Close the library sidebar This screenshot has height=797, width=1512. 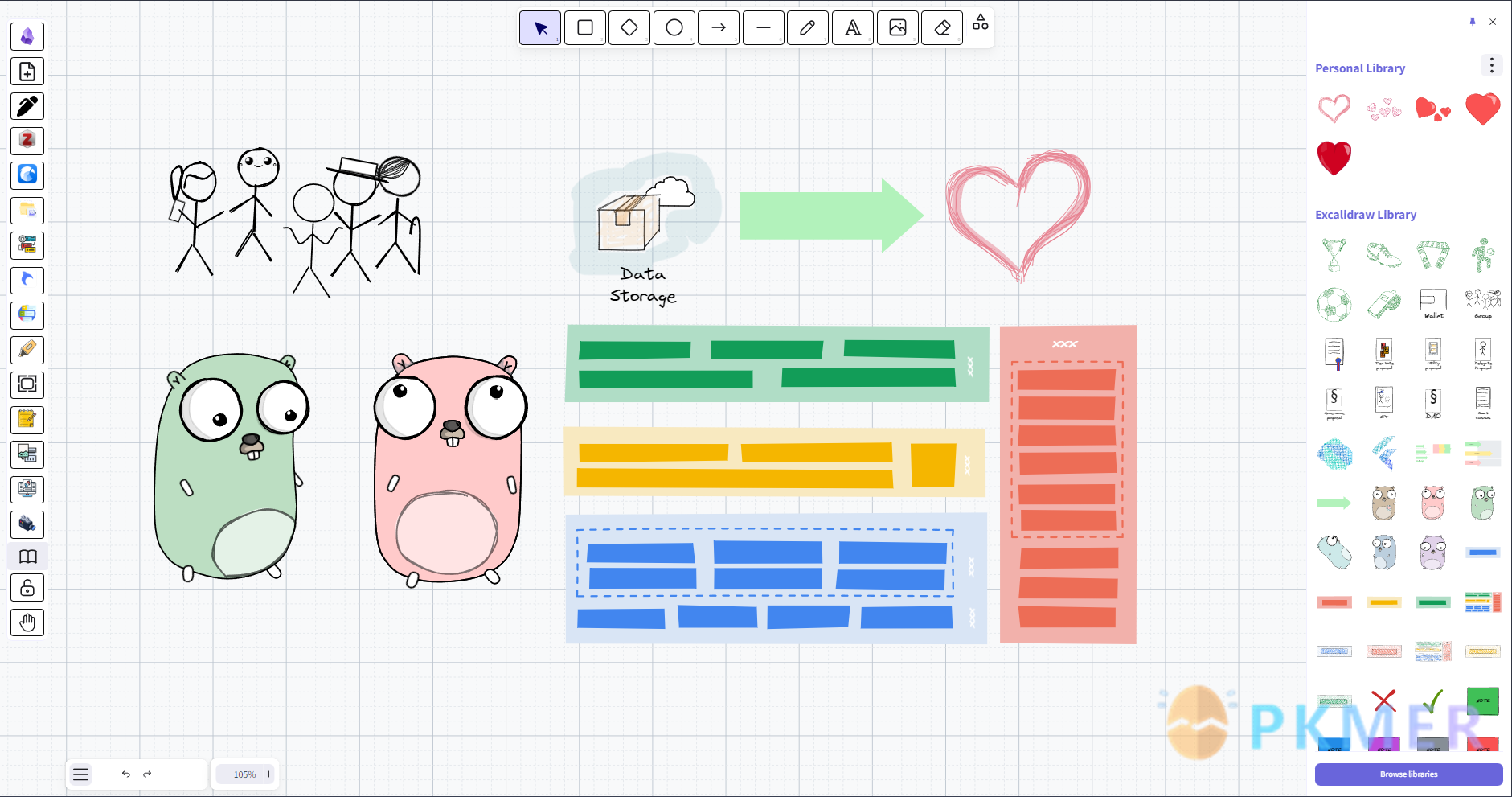(x=1493, y=22)
